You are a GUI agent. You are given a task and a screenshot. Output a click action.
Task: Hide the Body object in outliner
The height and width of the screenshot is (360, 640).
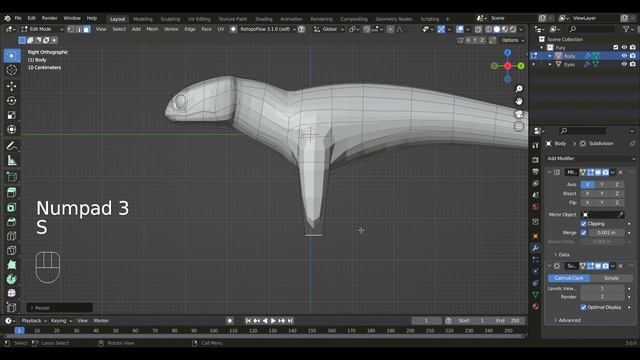point(624,56)
